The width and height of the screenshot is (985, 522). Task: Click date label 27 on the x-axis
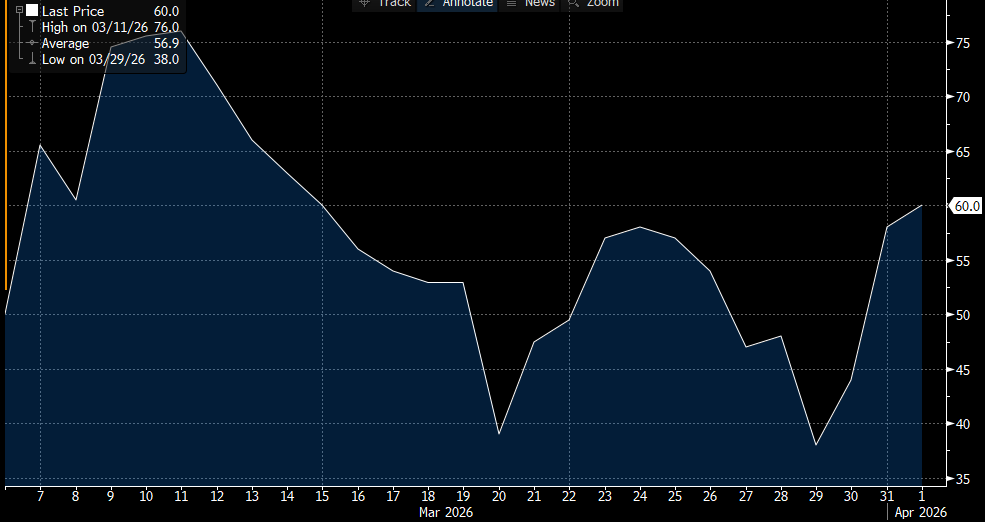pos(745,496)
